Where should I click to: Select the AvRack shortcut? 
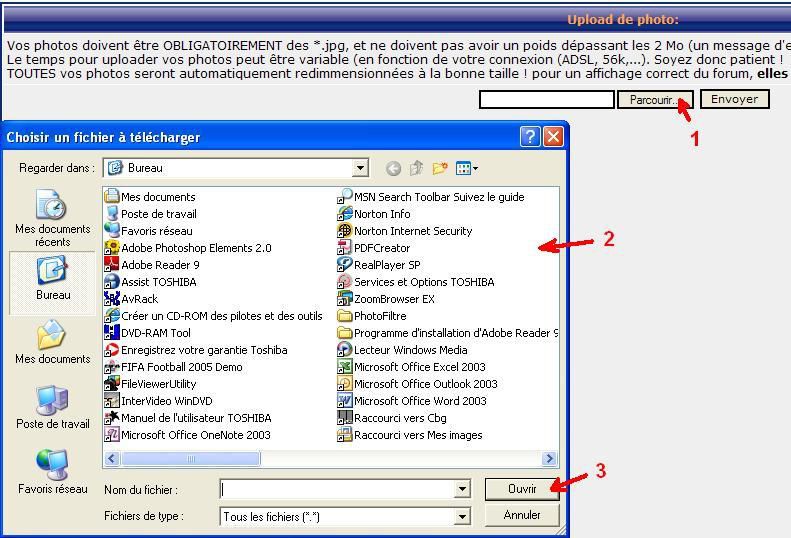coord(131,299)
